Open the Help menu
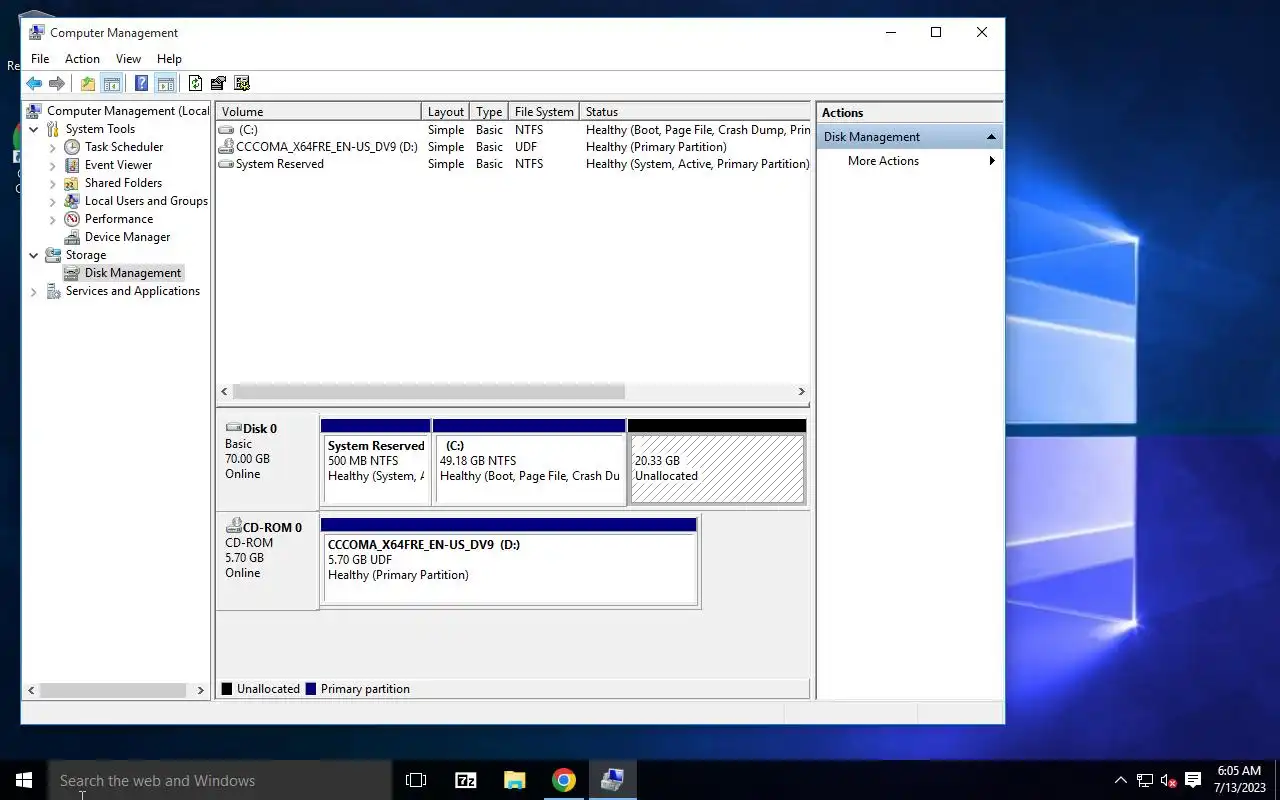Viewport: 1280px width, 800px height. 169,59
